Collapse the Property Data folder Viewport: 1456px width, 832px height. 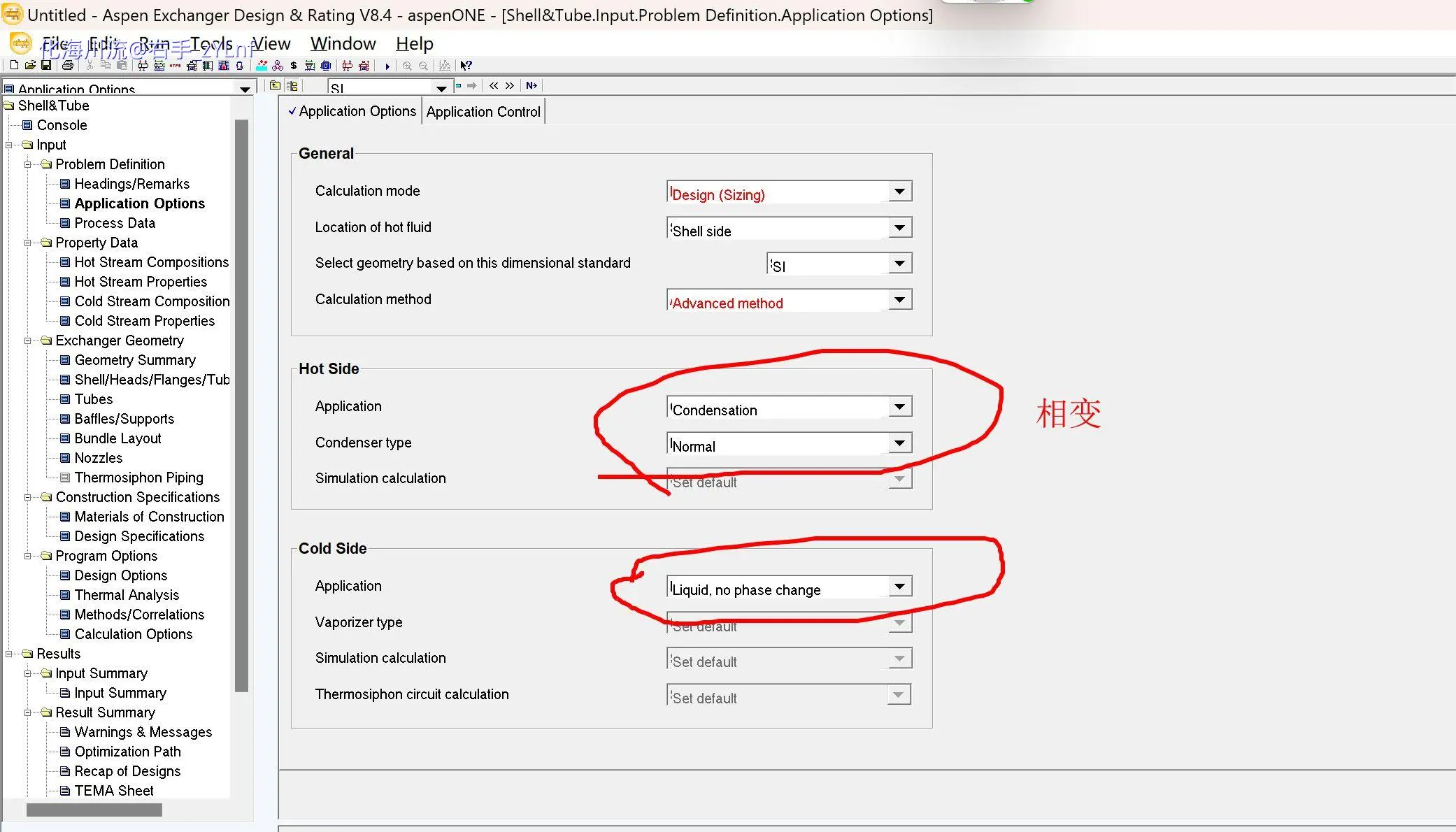pyautogui.click(x=28, y=243)
